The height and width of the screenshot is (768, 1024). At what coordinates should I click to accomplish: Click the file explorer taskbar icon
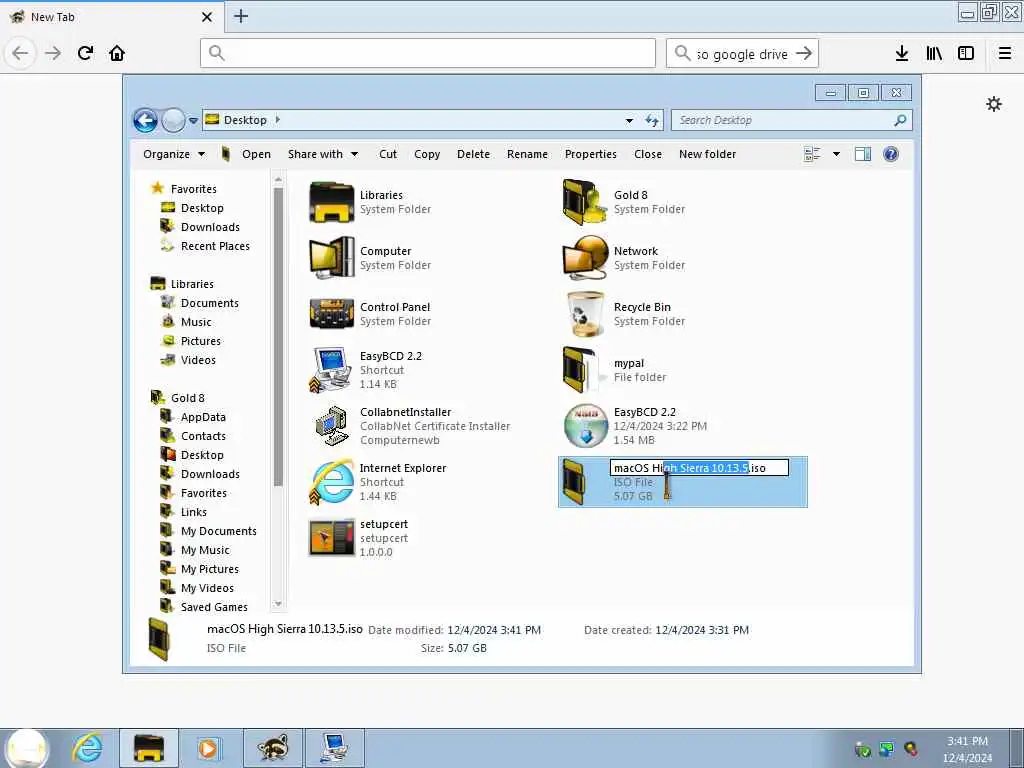click(x=149, y=748)
